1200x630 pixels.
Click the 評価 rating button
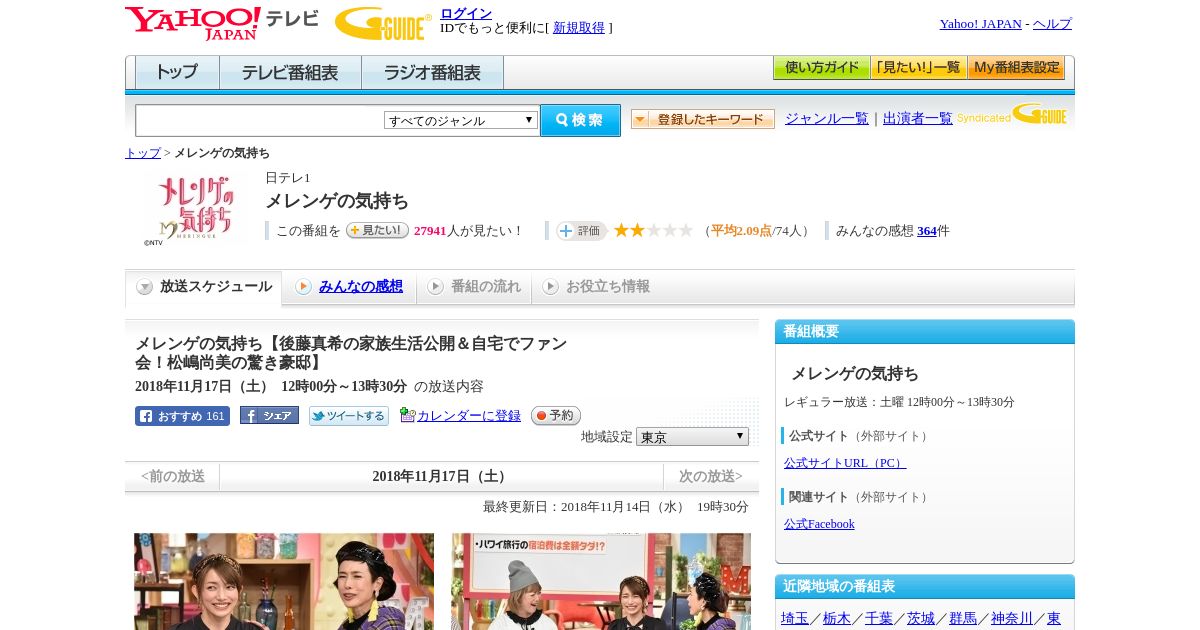581,231
